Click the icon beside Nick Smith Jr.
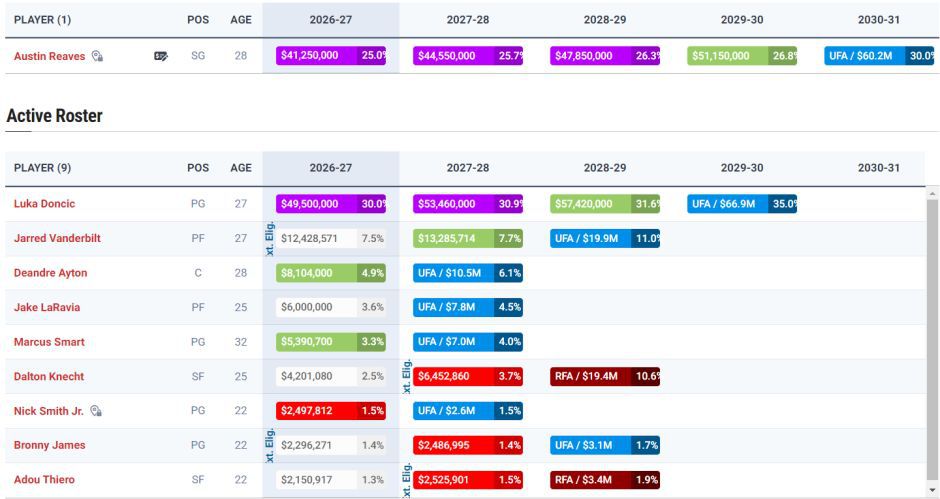The height and width of the screenshot is (499, 940). (x=96, y=411)
